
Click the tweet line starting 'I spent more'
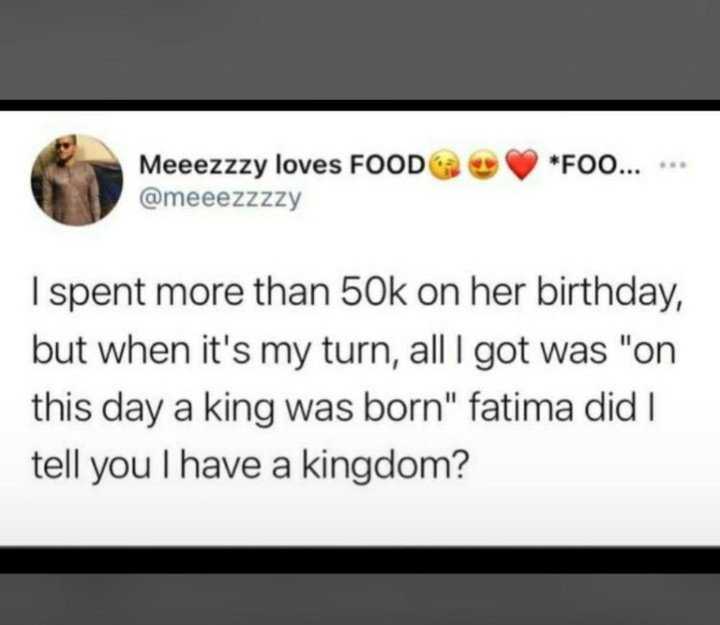tap(358, 294)
